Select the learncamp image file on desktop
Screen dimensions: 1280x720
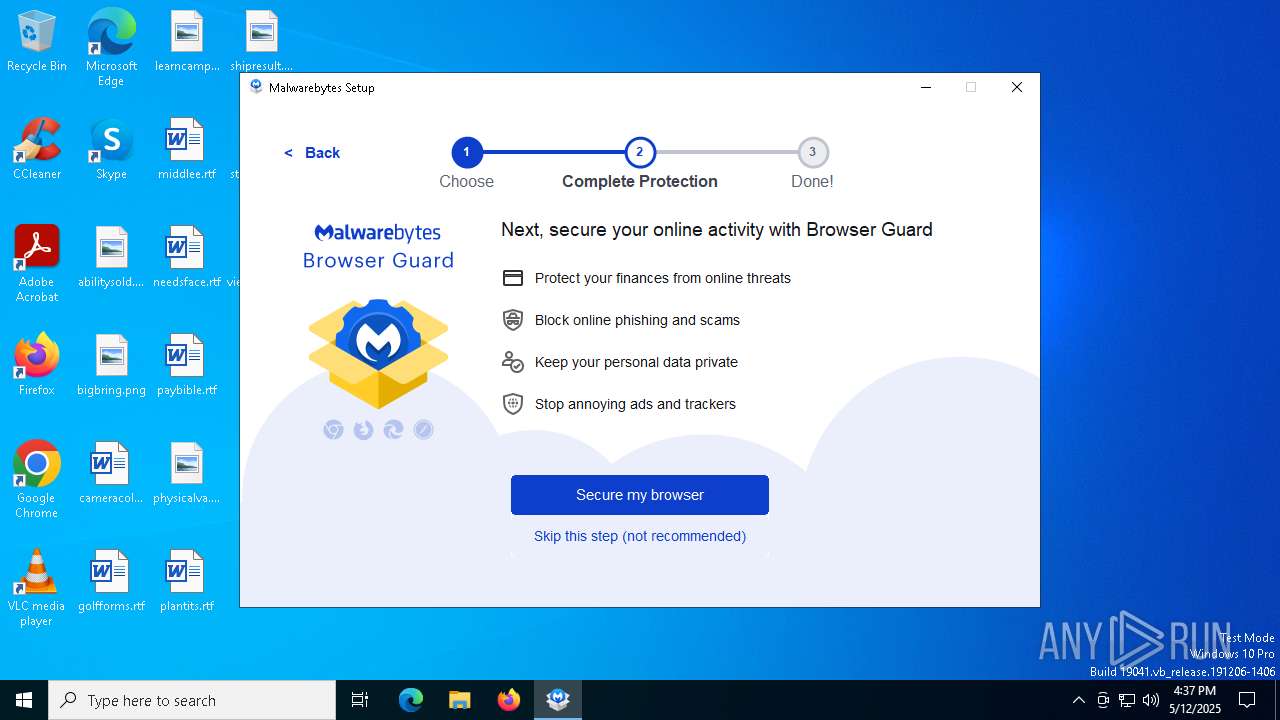pos(186,42)
